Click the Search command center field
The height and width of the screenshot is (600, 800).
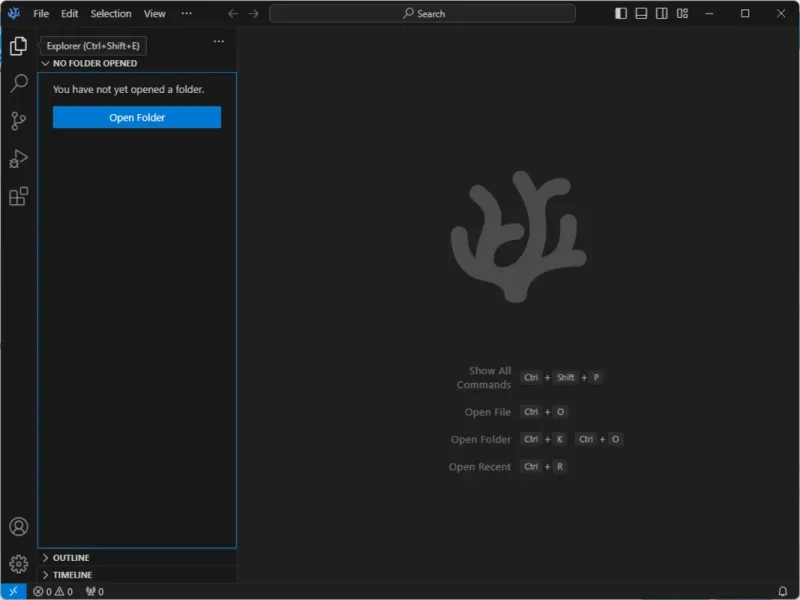(x=422, y=14)
